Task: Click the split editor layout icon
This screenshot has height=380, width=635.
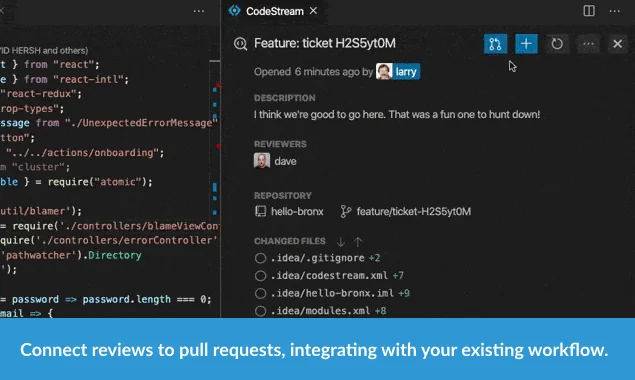Action: 589,11
